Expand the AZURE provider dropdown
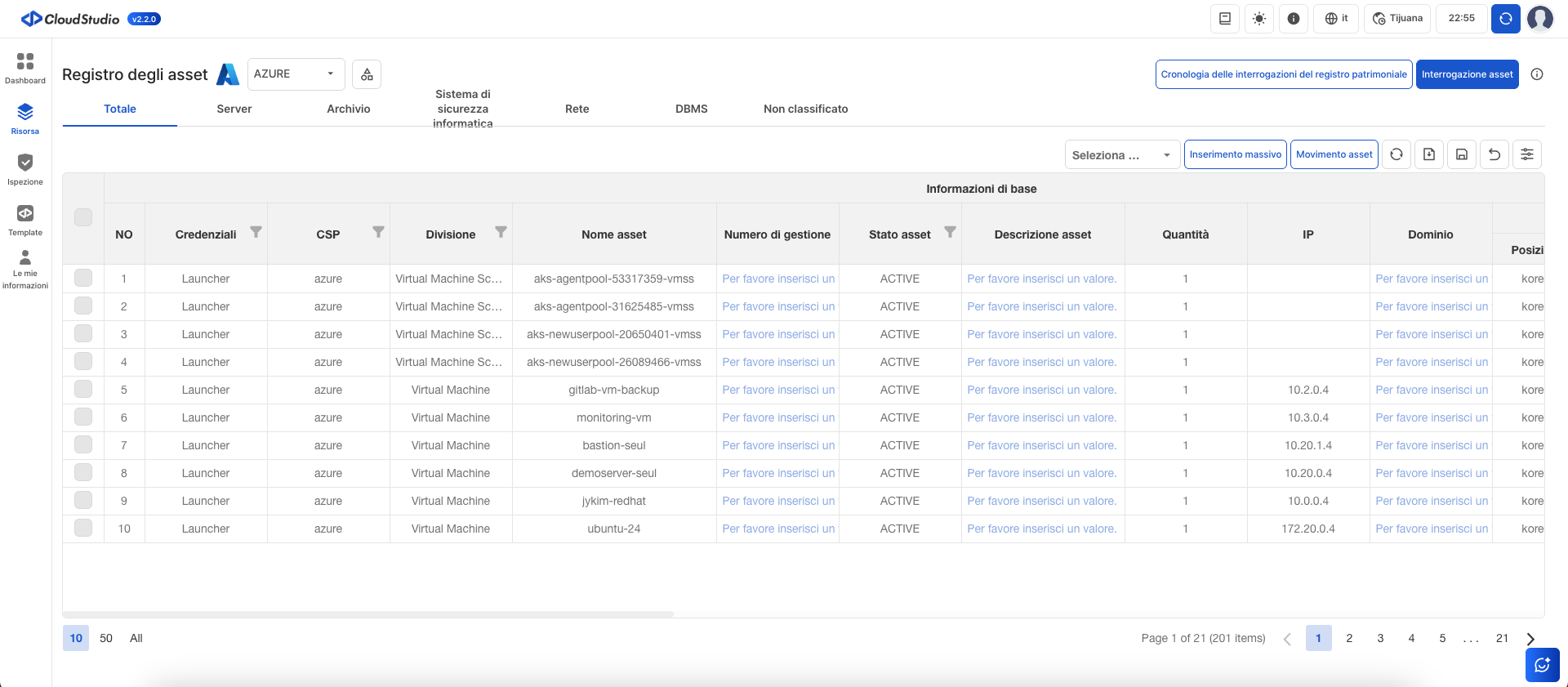Screen dimensions: 1568x687 click(x=296, y=74)
